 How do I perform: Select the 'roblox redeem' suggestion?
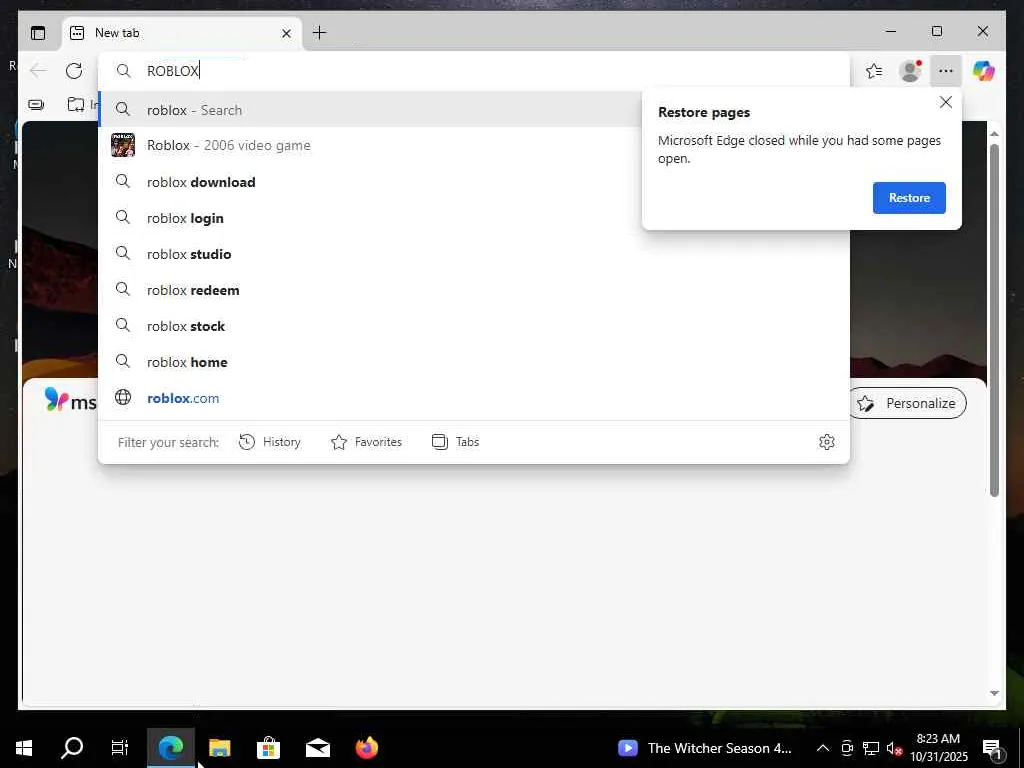(474, 290)
